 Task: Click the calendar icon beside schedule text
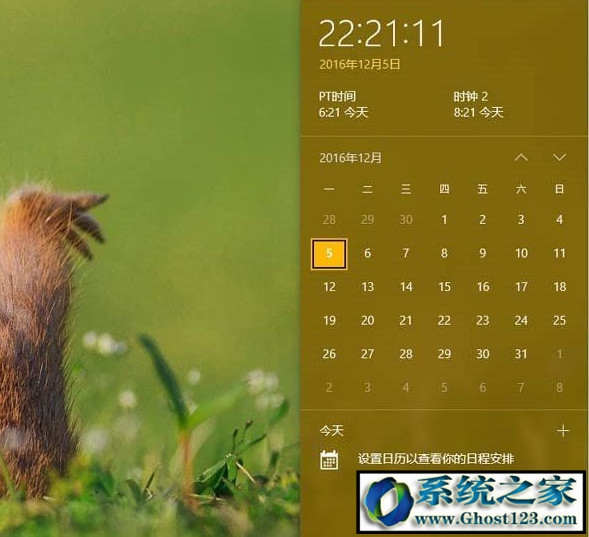tap(329, 459)
